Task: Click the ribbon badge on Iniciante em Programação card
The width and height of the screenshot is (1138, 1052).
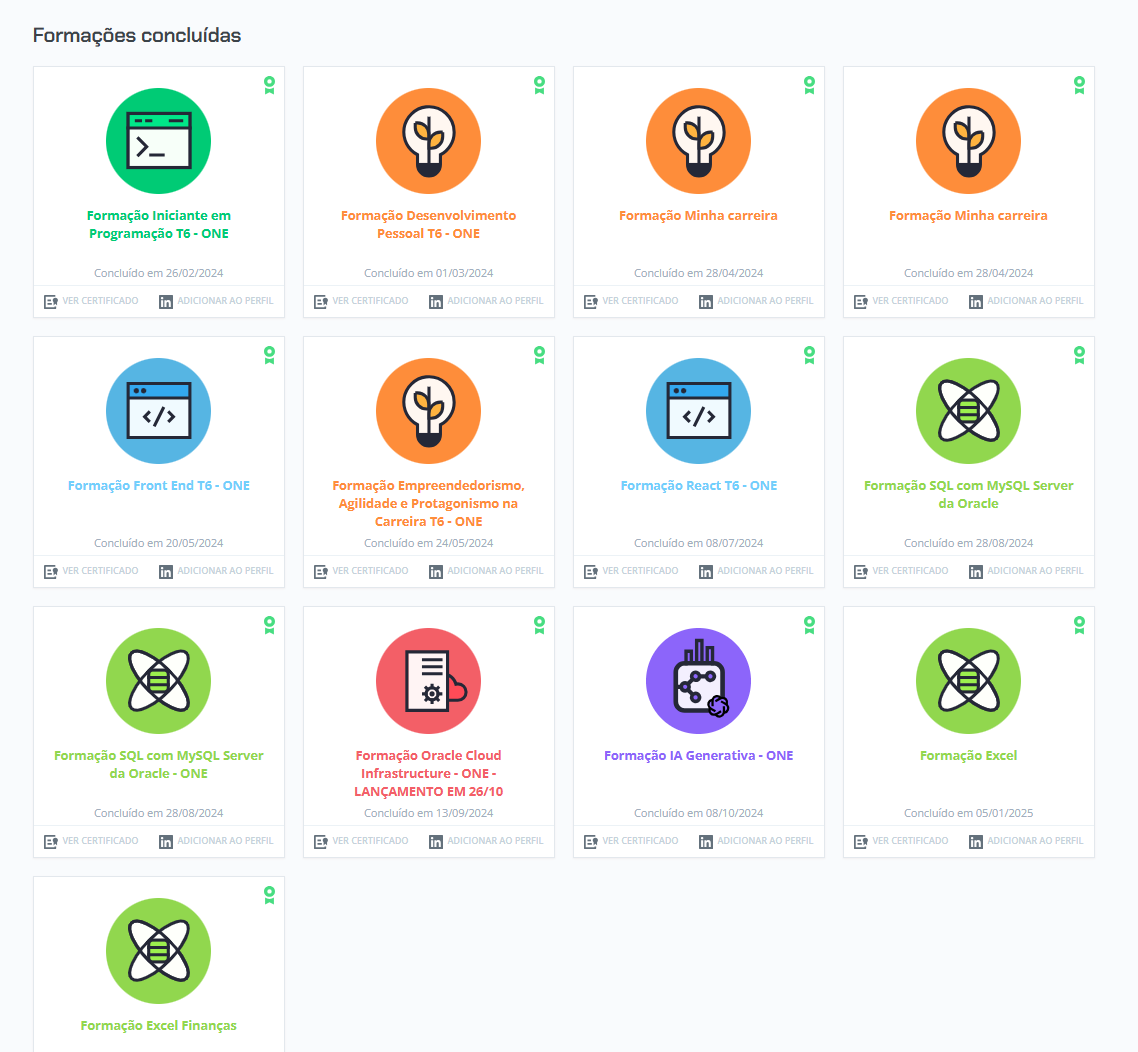Action: 269,85
